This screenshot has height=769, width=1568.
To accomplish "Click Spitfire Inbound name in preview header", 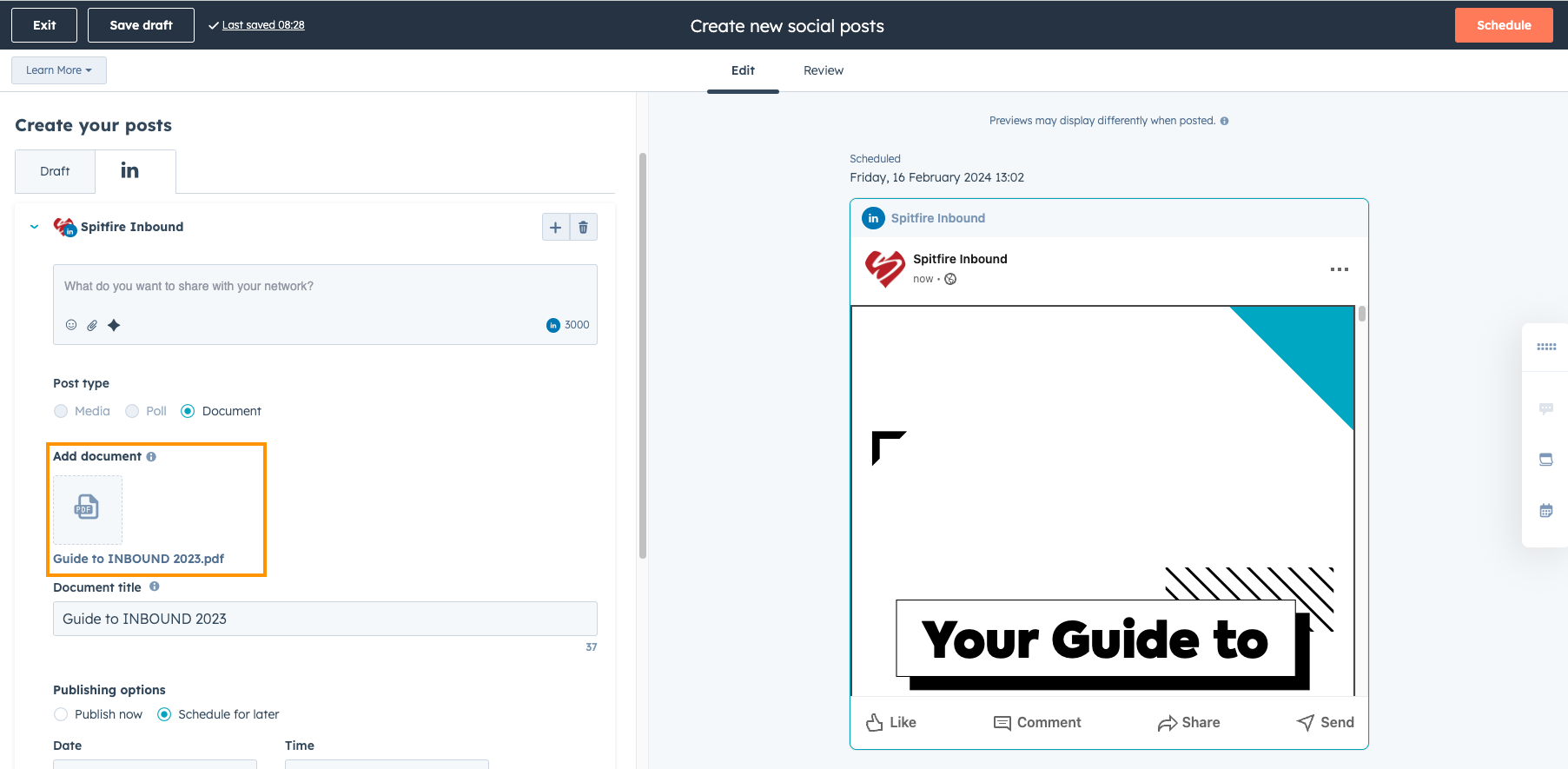I will (938, 218).
